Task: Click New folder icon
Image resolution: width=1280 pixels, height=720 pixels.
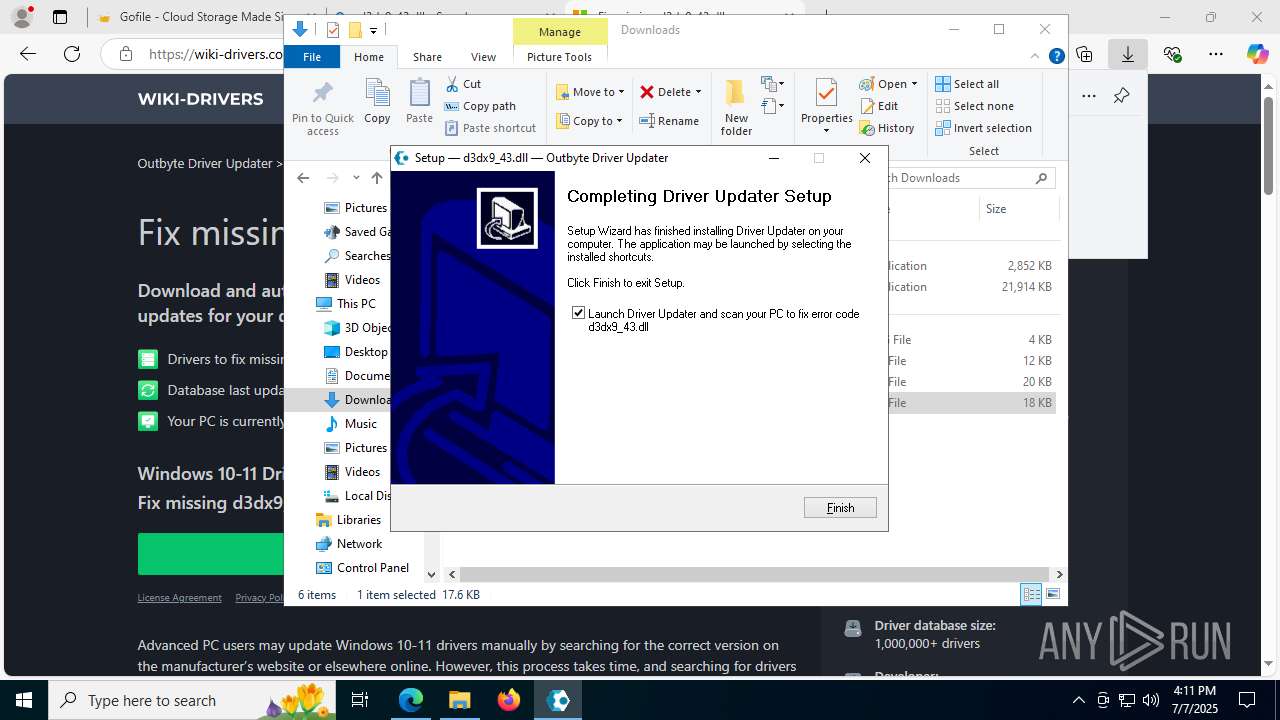Action: [736, 108]
